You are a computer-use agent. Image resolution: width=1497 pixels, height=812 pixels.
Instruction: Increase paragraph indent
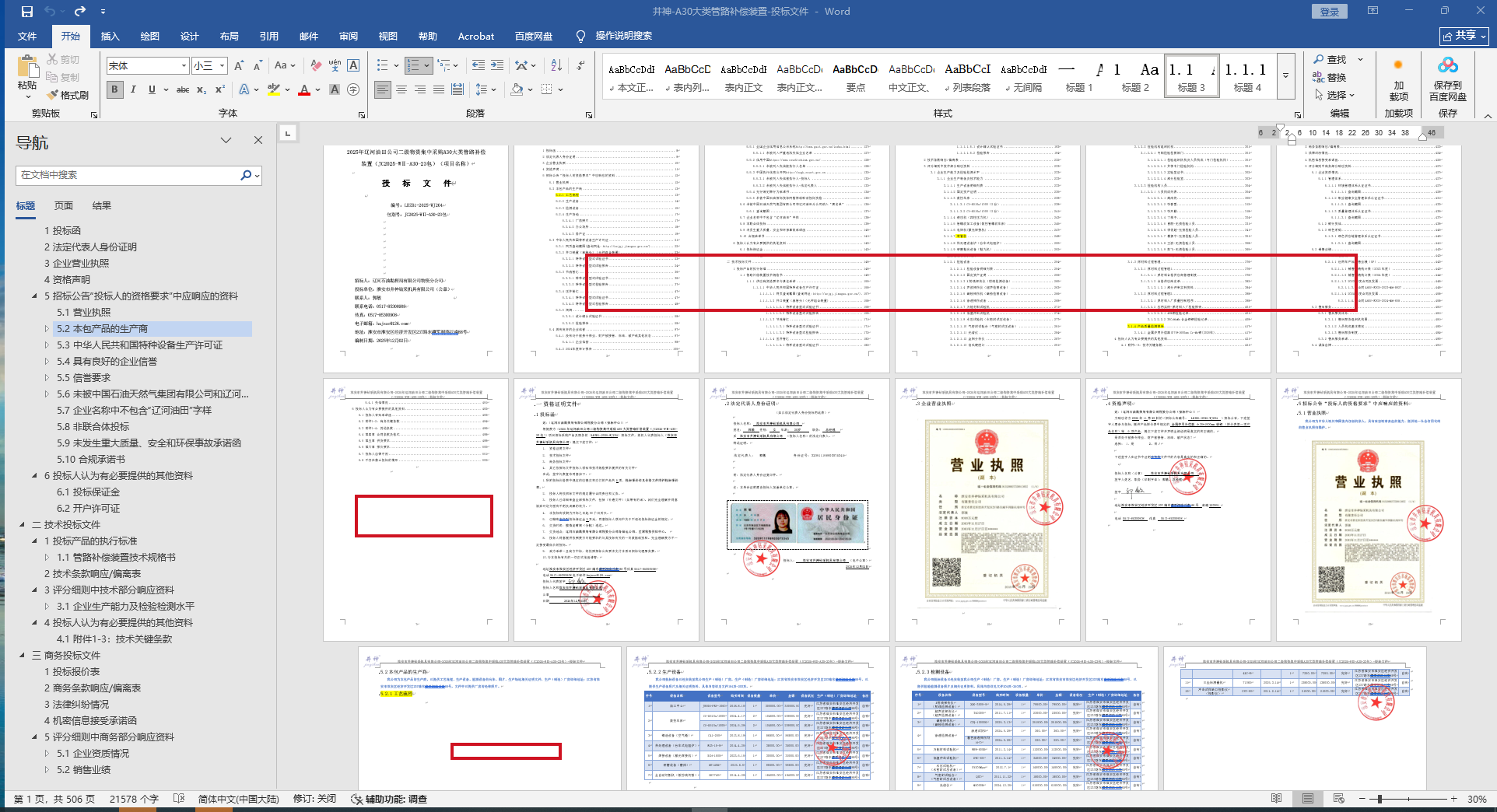coord(497,65)
